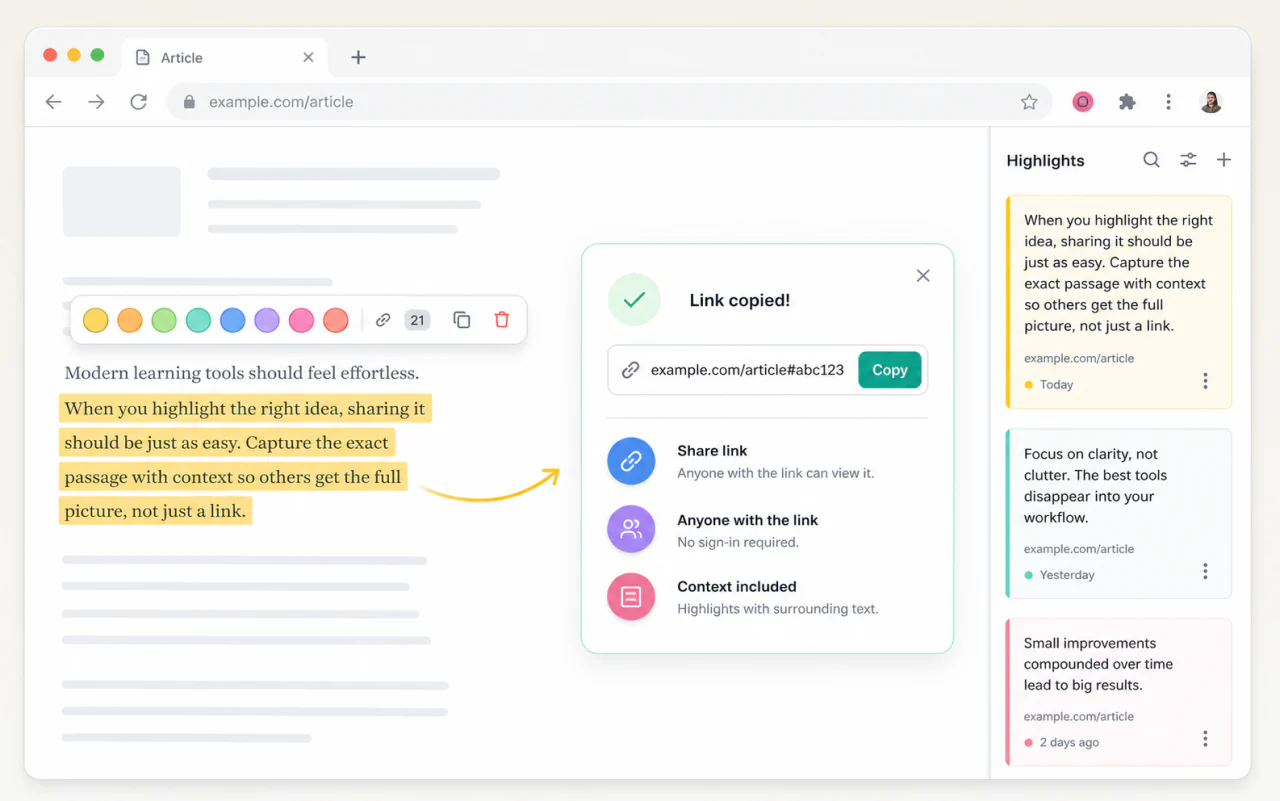Open search in the Highlights panel
Screen dimensions: 1280x801
coord(1151,160)
